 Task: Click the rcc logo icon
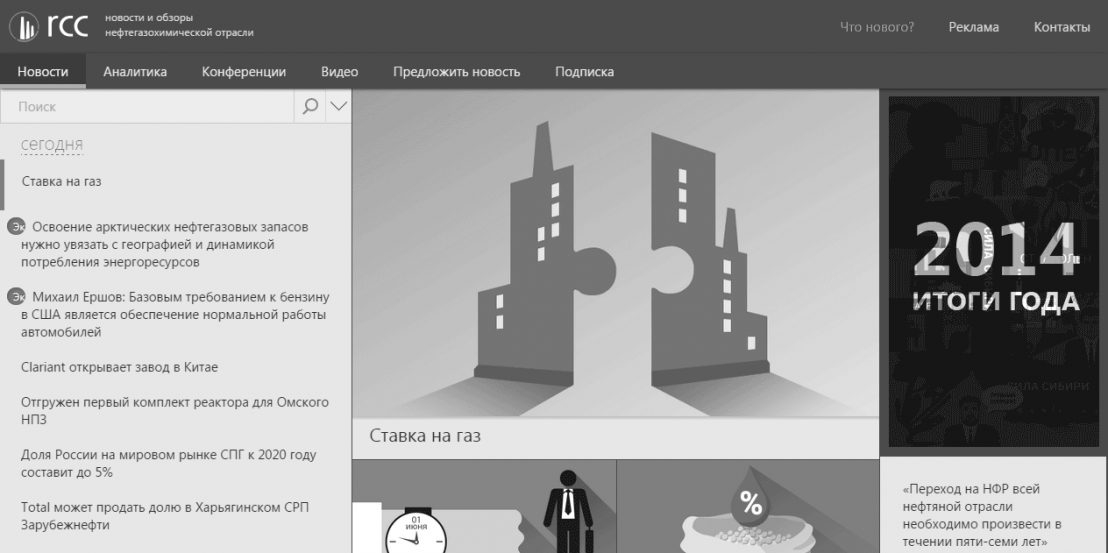pyautogui.click(x=24, y=27)
